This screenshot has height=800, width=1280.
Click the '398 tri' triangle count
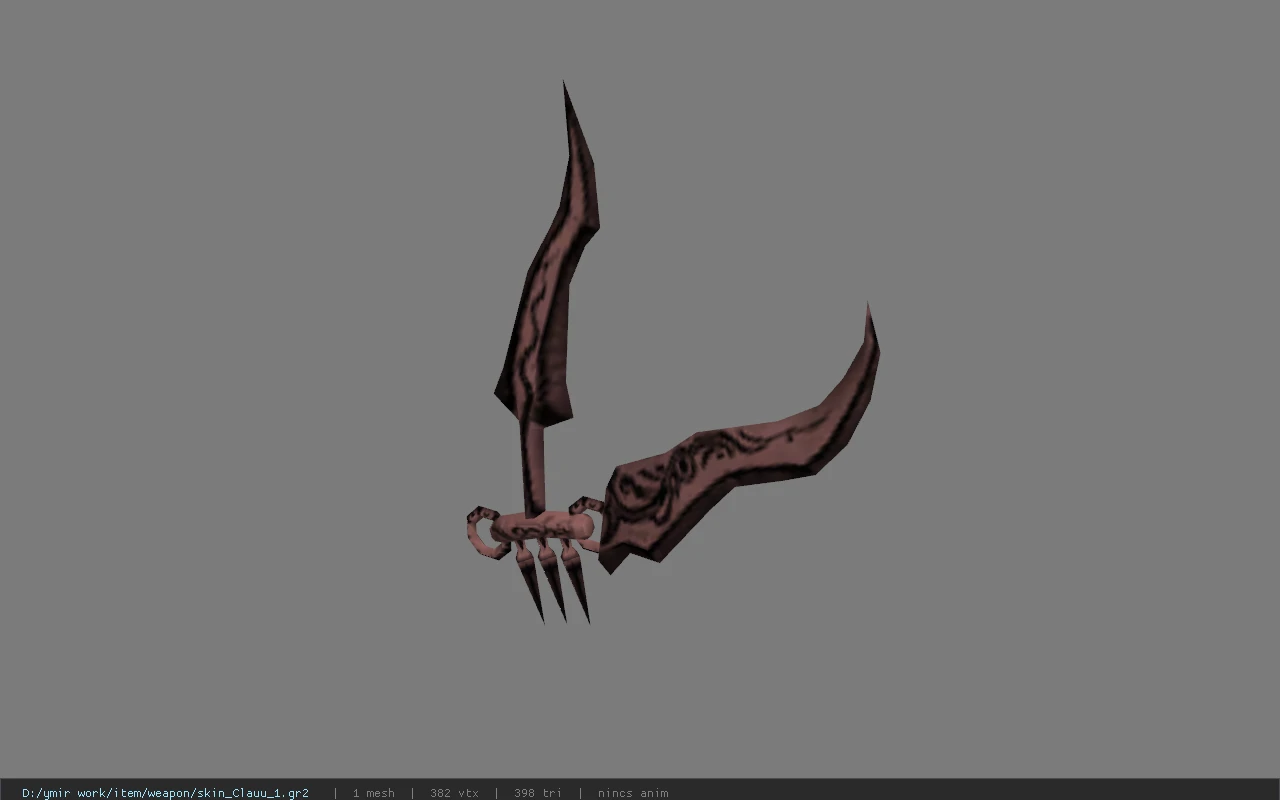pos(538,793)
